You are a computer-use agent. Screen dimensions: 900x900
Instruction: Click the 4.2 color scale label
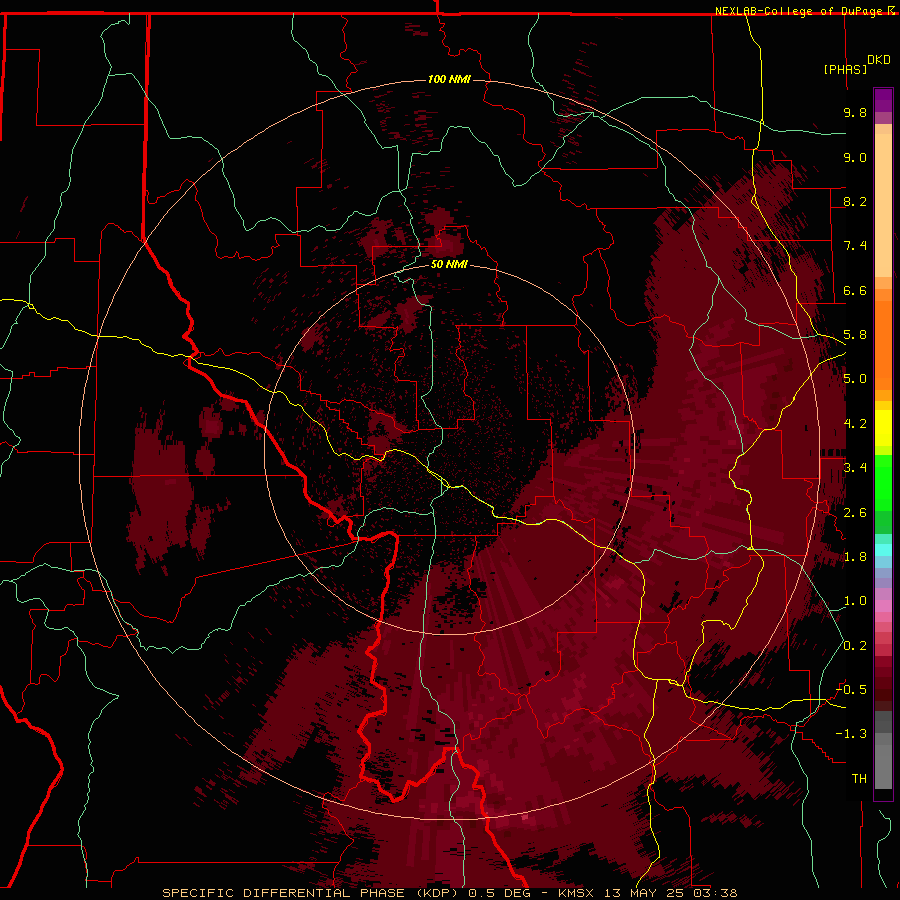(x=855, y=424)
